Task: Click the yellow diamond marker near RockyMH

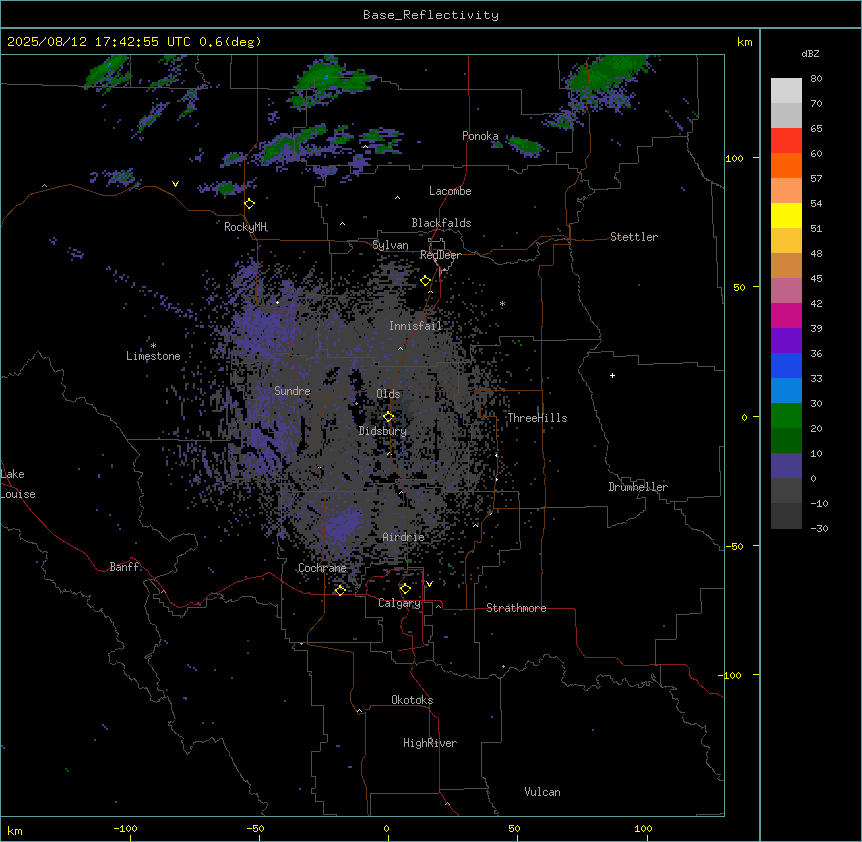Action: (x=250, y=204)
